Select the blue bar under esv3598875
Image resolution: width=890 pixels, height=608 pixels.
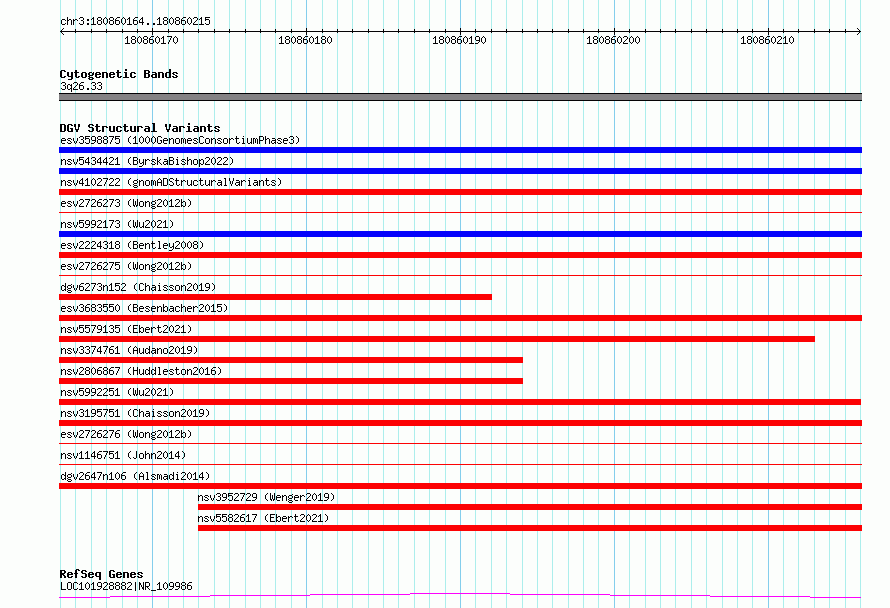coord(460,150)
